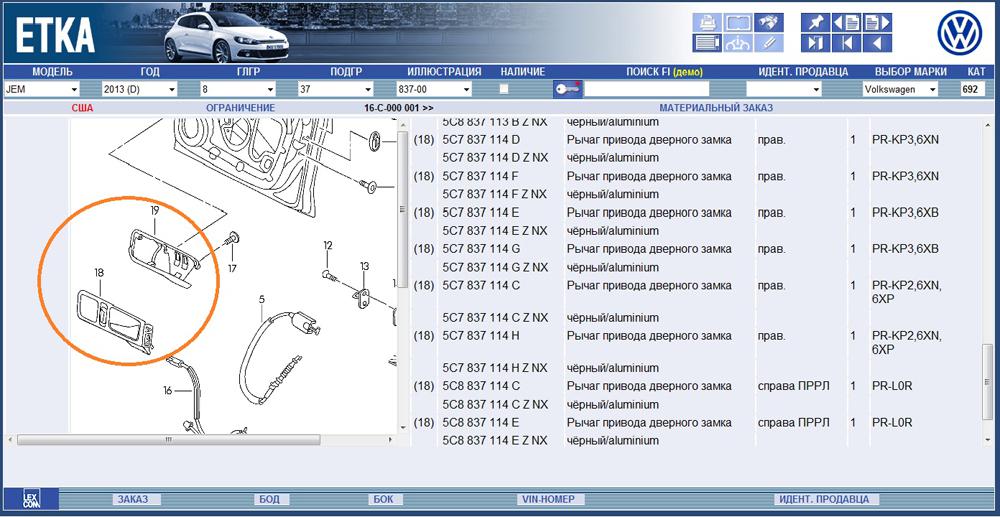Click PR-KP3,6XB in the 5C7 837 114 G row
1000x517 pixels.
(x=906, y=248)
